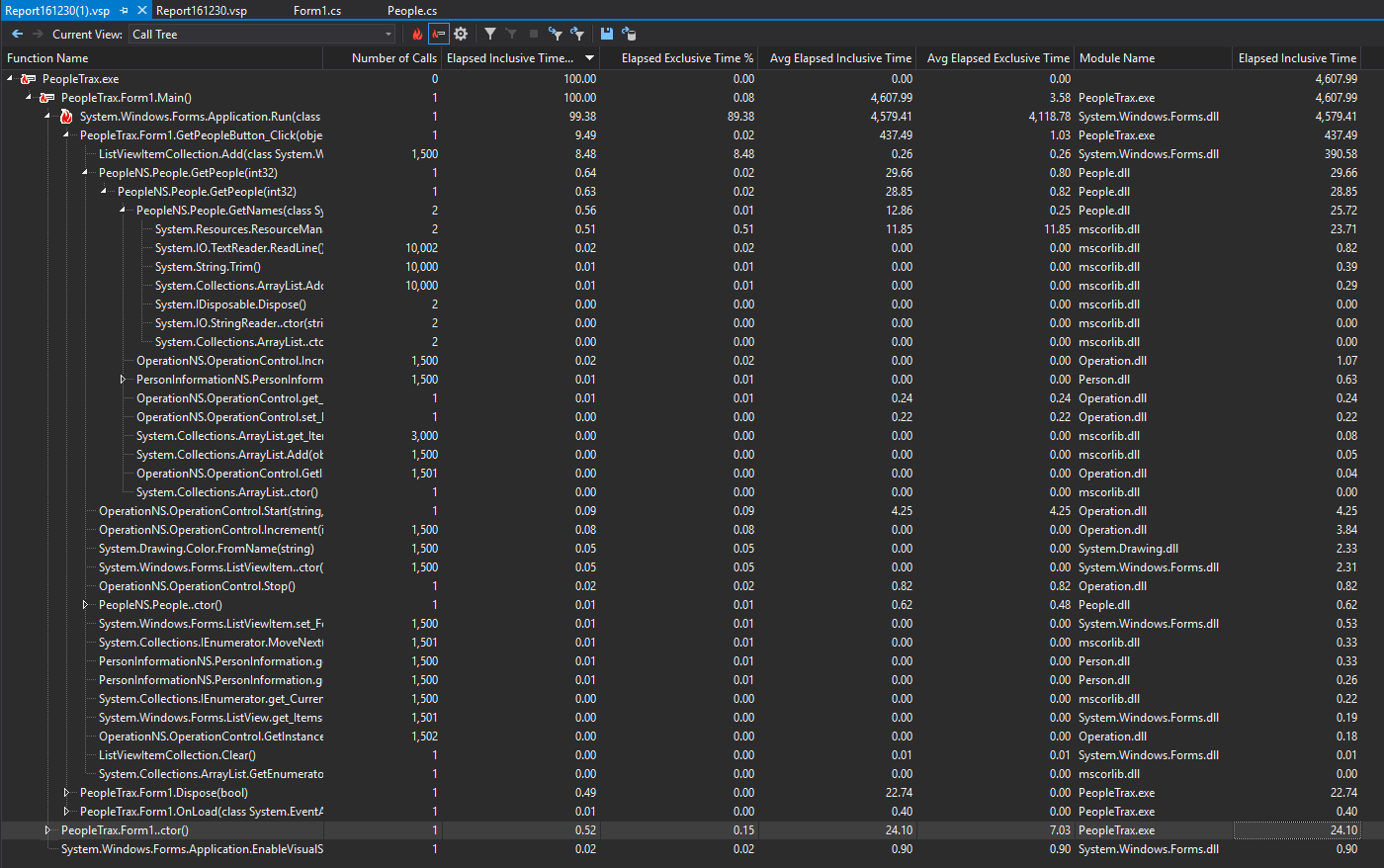Switch to the Form1.cs tab
The image size is (1384, 868).
point(316,11)
